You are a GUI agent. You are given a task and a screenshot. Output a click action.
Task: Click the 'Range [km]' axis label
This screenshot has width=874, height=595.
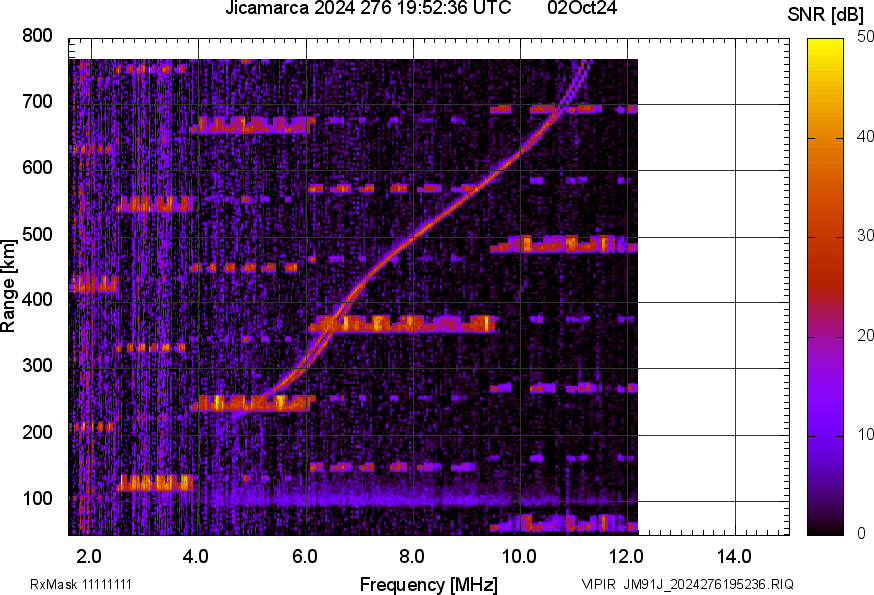point(8,287)
